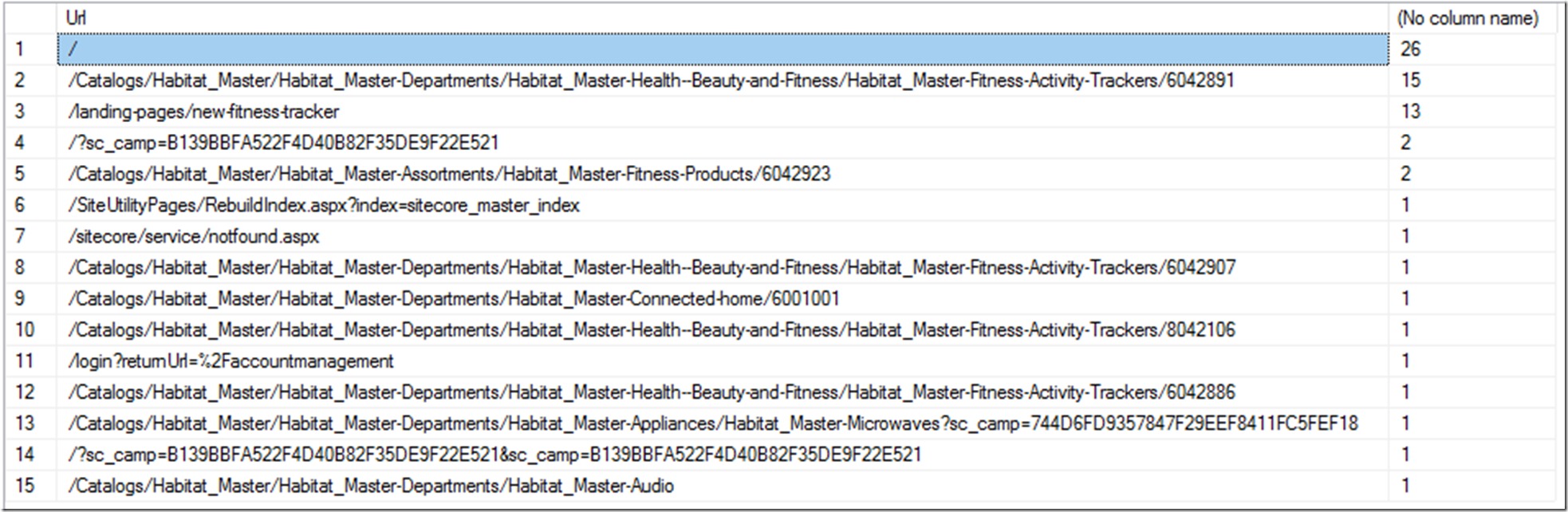Select the URL ending in 6042891
The width and height of the screenshot is (1568, 512).
651,81
